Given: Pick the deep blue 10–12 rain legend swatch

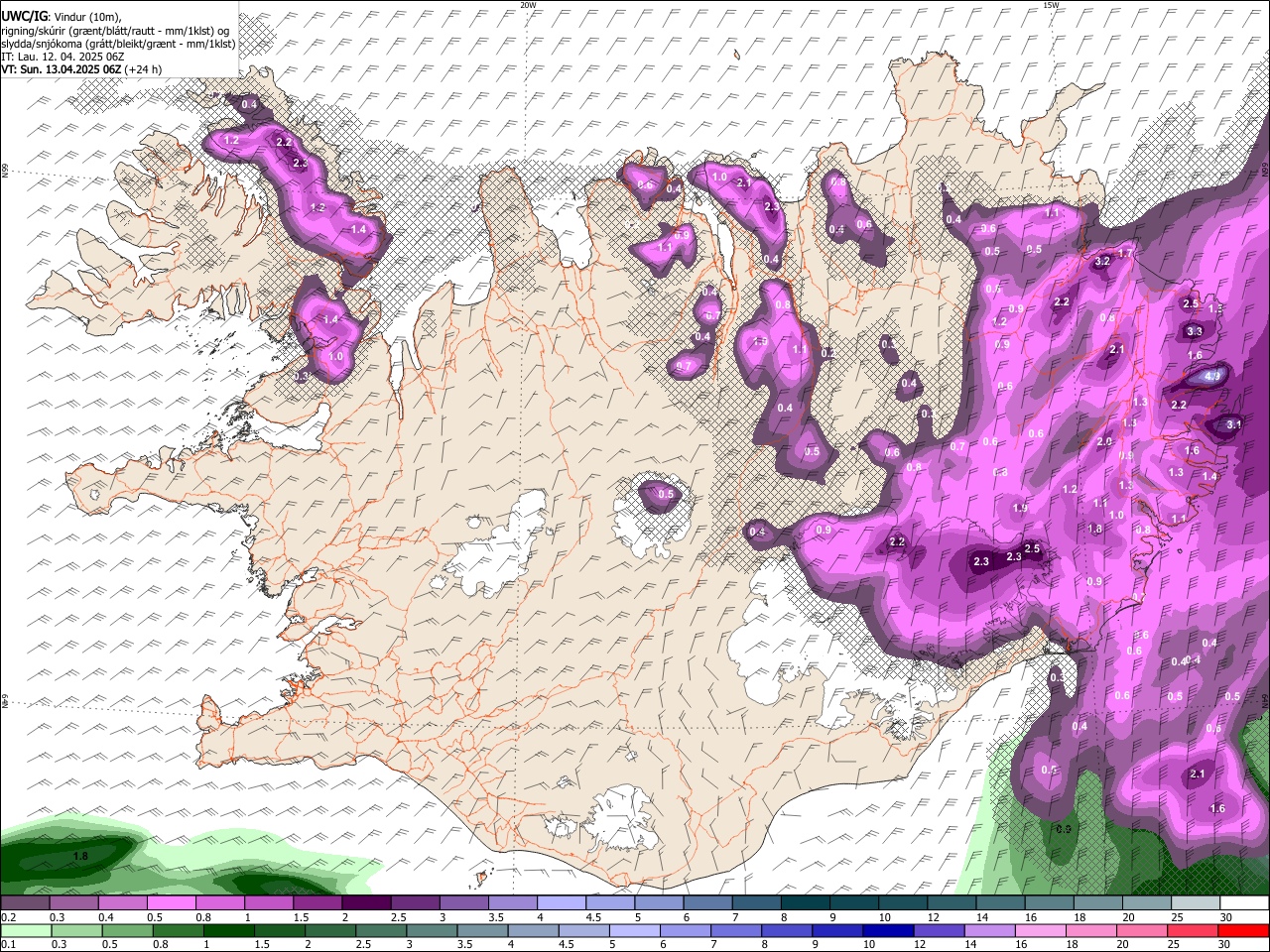Looking at the screenshot, I should (889, 930).
